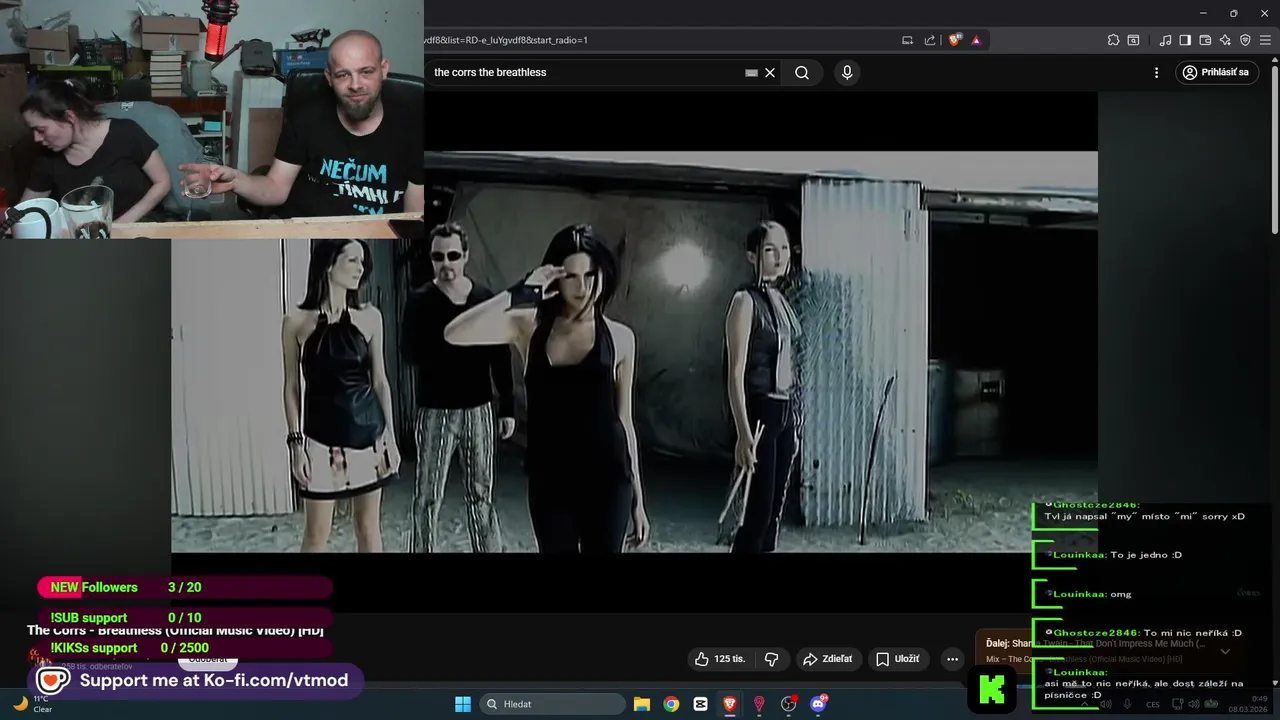
Task: Clear the YouTube search box with the X
Action: (770, 72)
